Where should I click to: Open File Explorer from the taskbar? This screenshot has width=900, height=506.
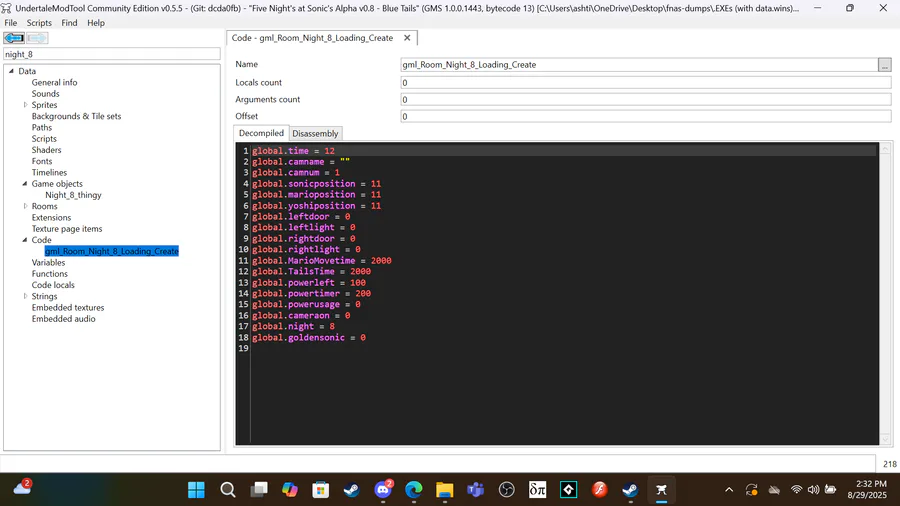444,489
